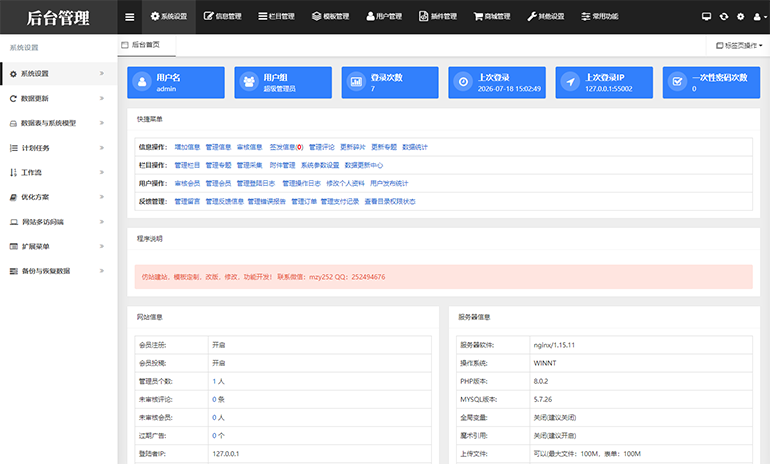Open the 信息管理 top menu
Screen dimensions: 770x464
pos(222,17)
